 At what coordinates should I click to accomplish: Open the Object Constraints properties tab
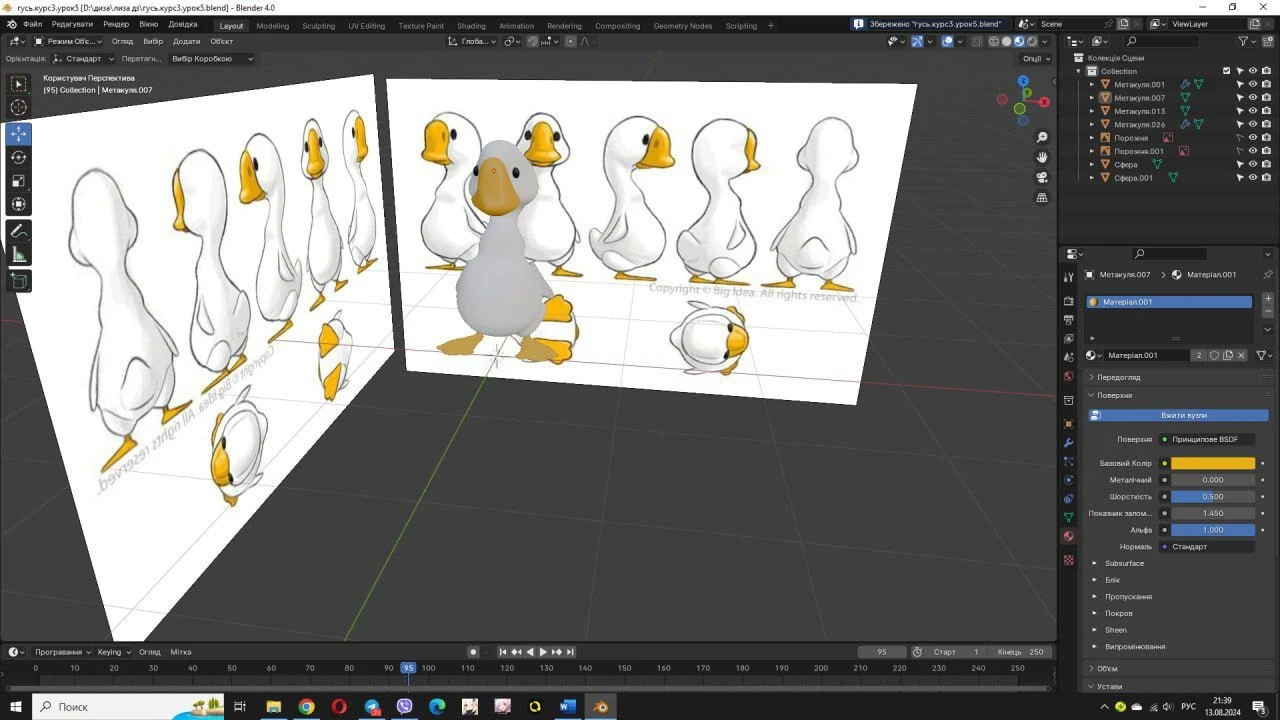1069,498
